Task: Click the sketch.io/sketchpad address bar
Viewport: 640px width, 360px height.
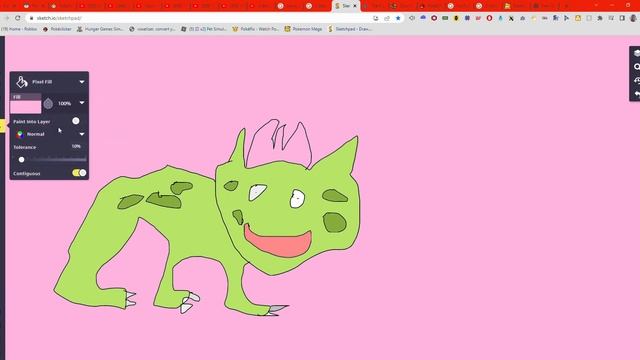Action: coord(200,18)
